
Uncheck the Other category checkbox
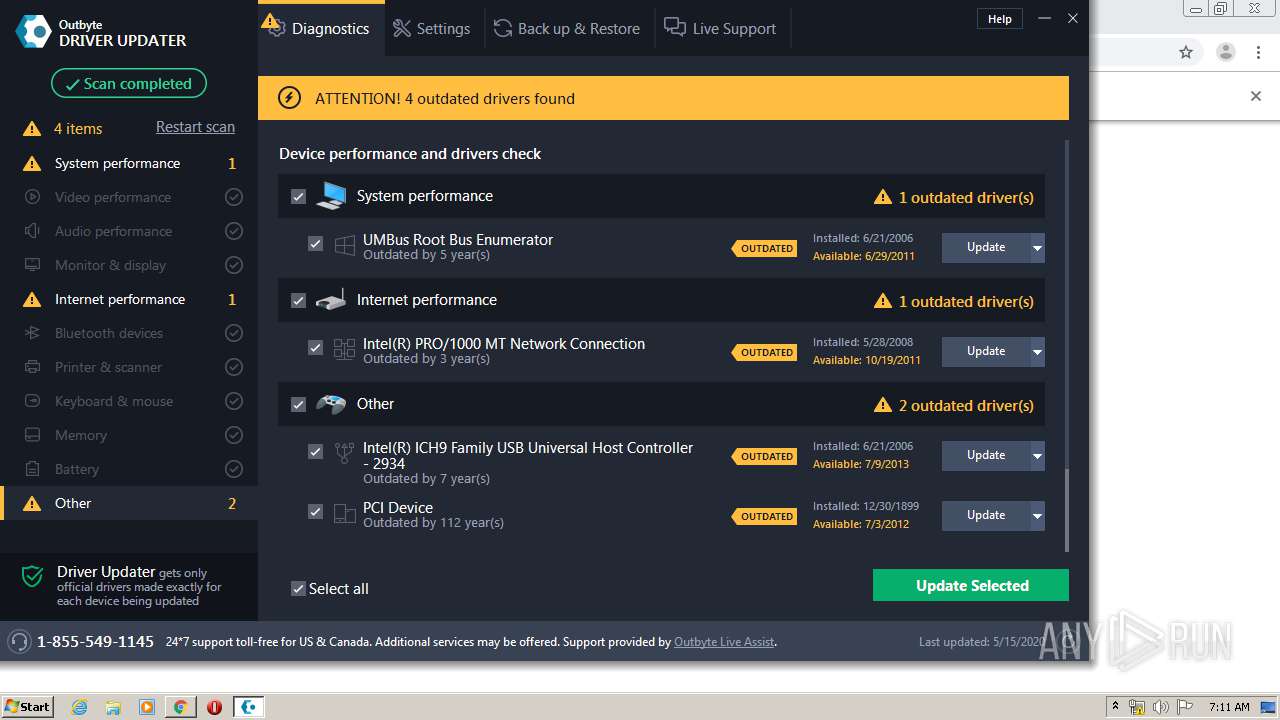coord(298,405)
